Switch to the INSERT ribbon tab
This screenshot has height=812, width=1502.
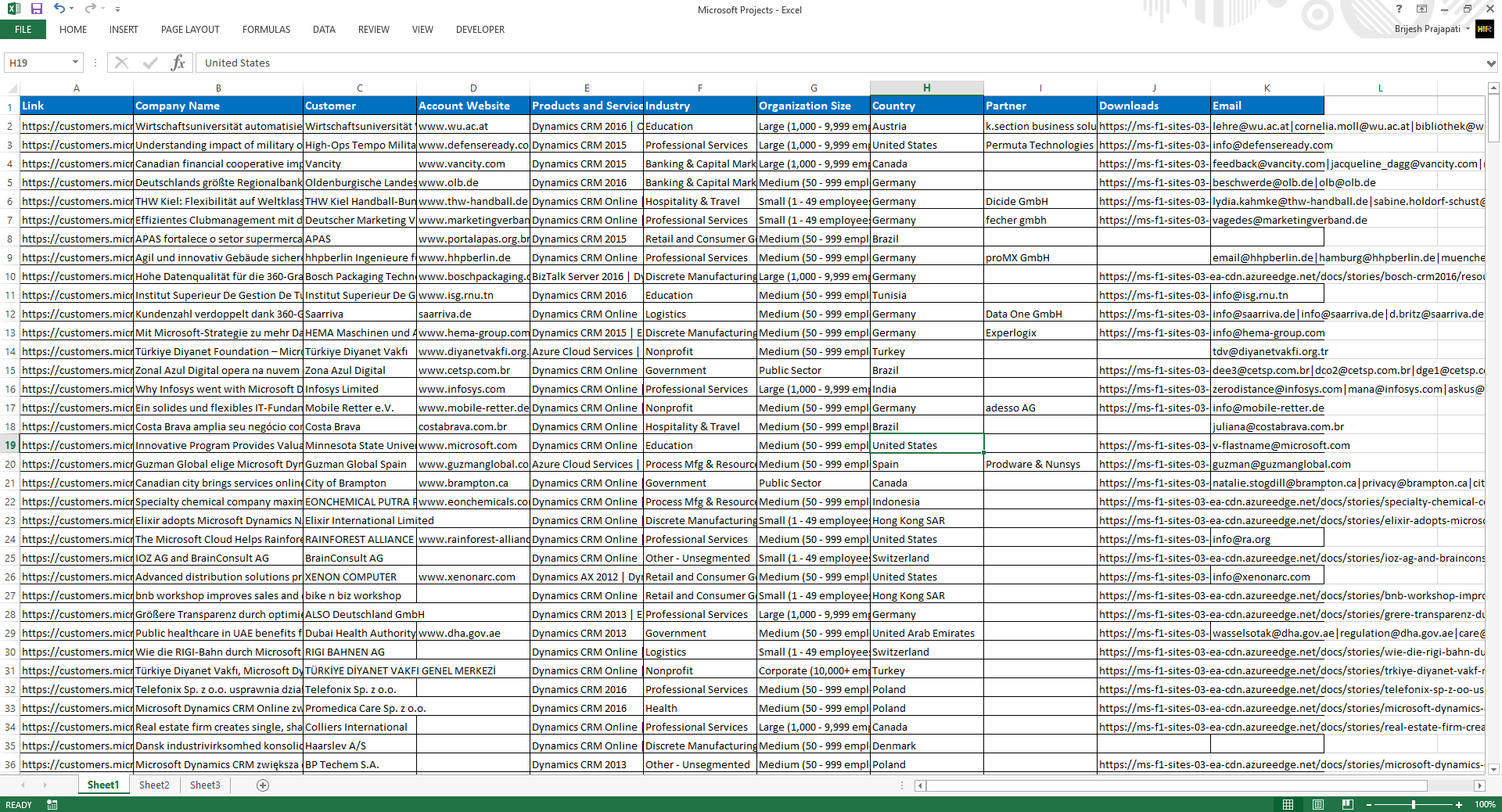(124, 30)
